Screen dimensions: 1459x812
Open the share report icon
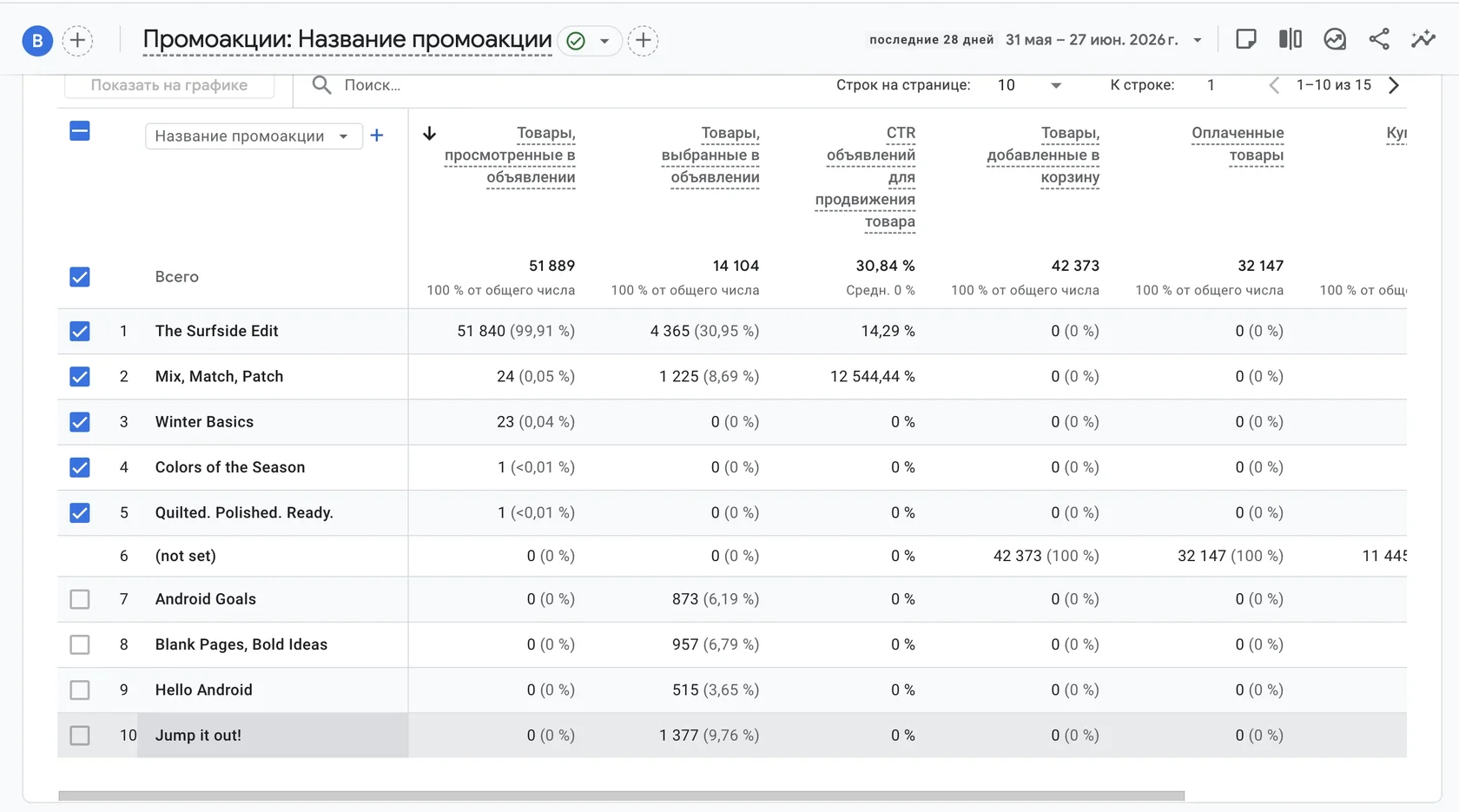1379,39
